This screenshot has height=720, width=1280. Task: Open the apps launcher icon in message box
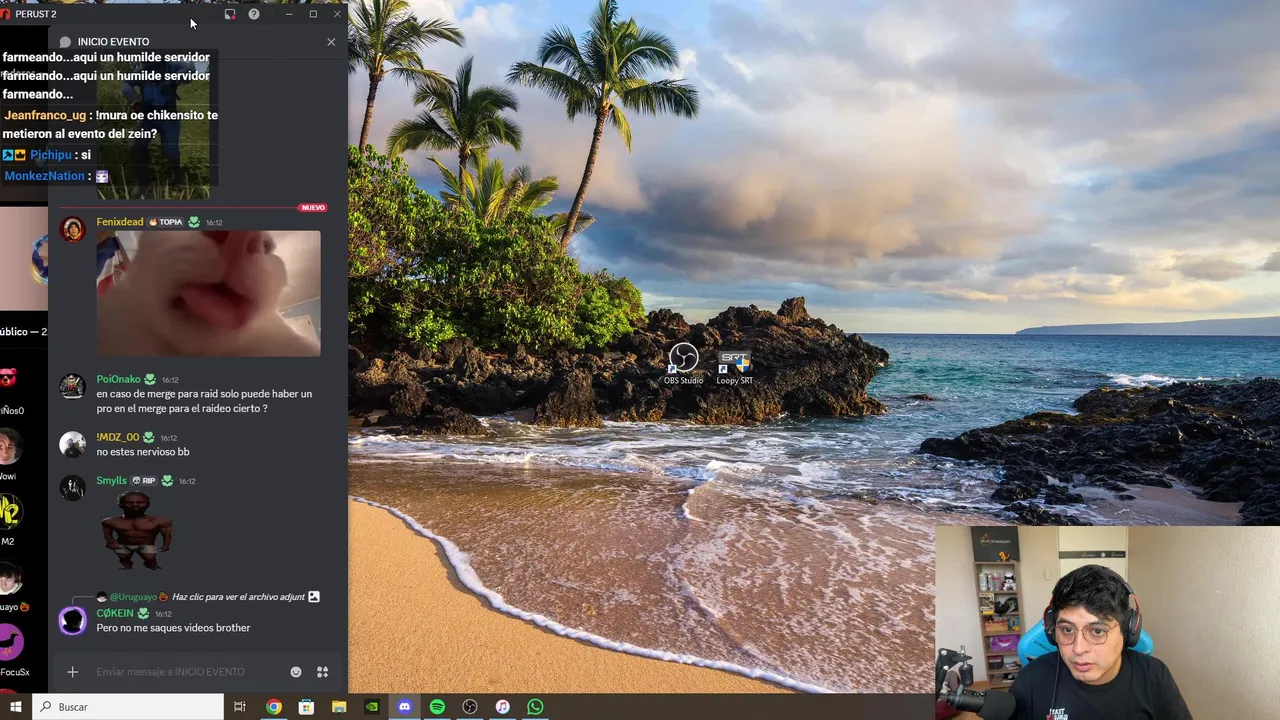(x=322, y=672)
